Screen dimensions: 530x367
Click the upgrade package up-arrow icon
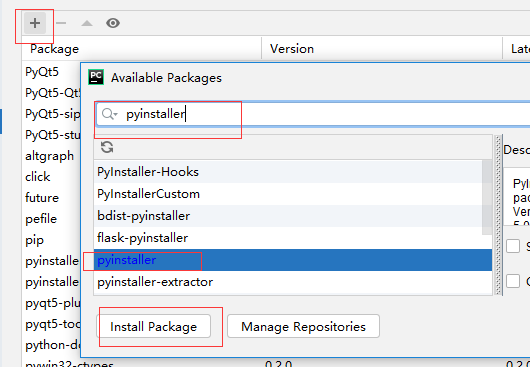pos(87,23)
